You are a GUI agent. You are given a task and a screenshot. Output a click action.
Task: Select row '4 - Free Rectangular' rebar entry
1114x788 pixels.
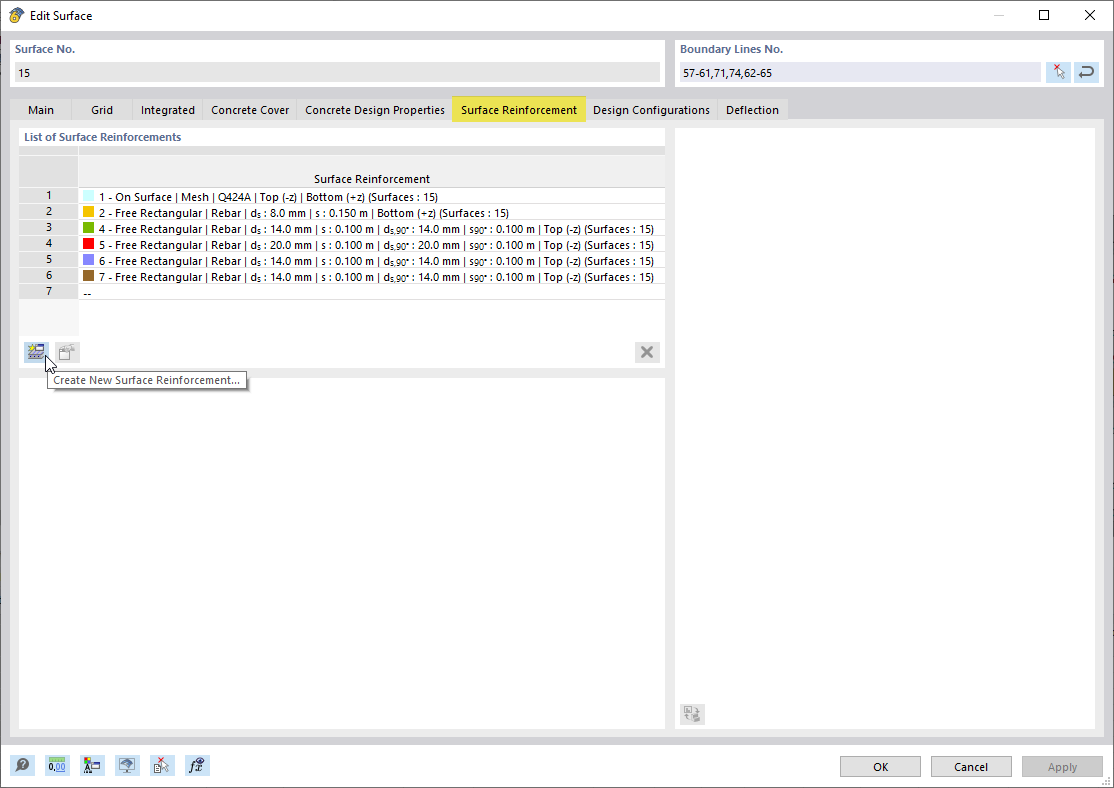tap(372, 229)
